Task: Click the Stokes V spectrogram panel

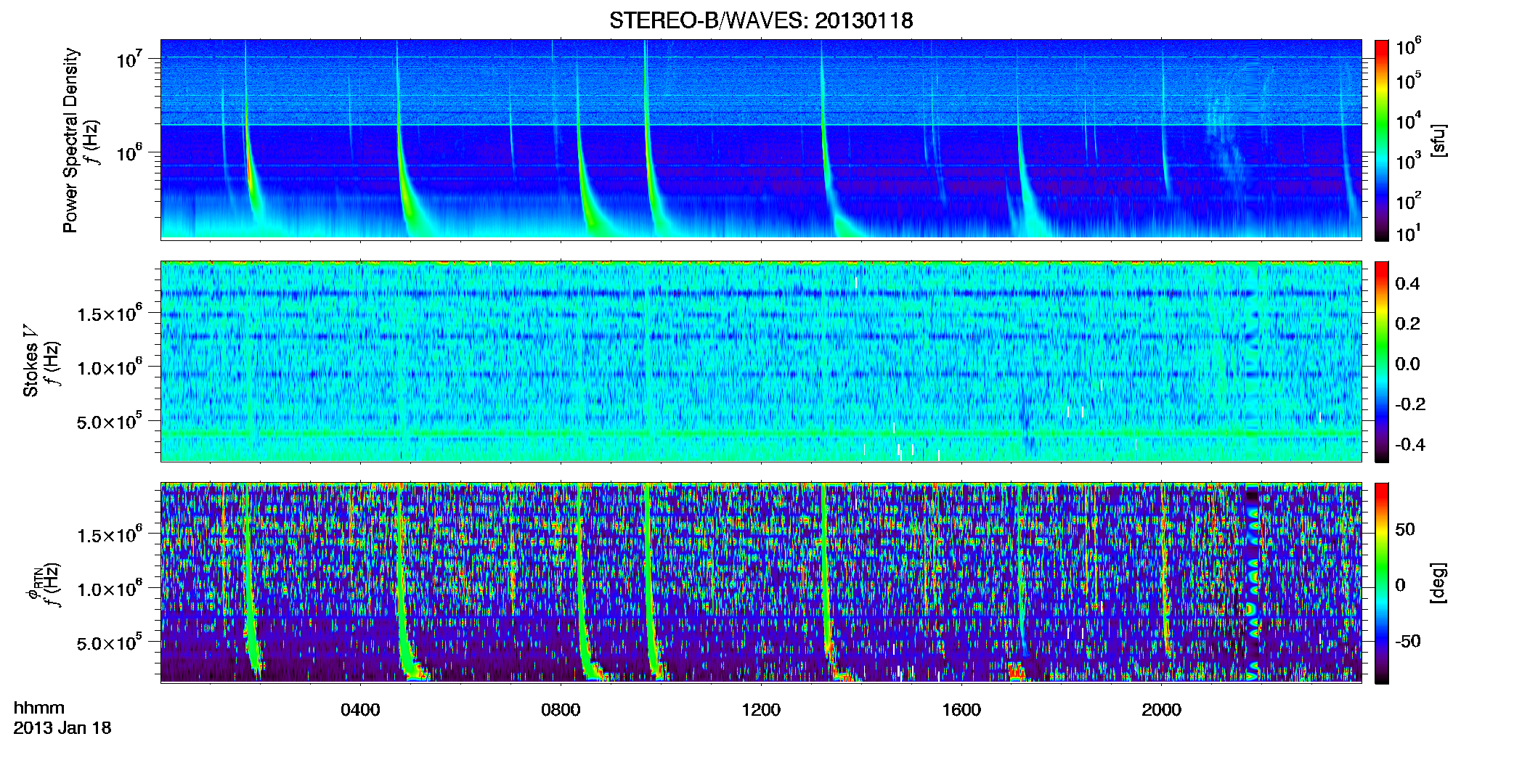Action: pyautogui.click(x=761, y=362)
